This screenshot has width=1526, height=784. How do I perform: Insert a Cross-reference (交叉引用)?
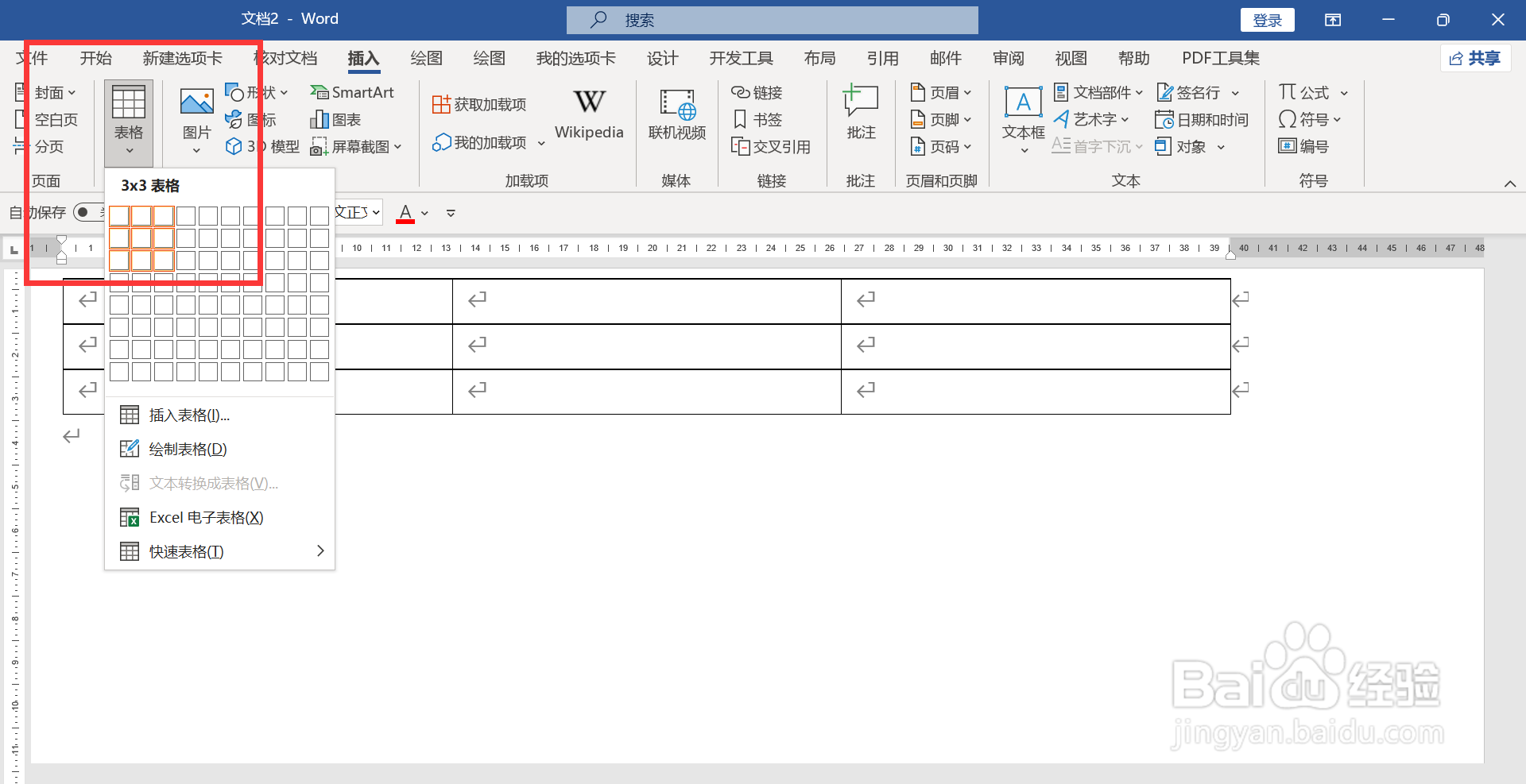[770, 146]
